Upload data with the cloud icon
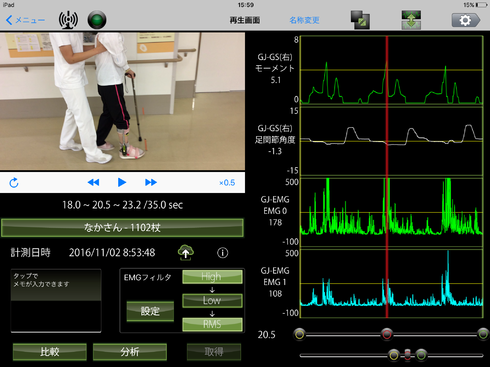The width and height of the screenshot is (490, 367). pos(186,252)
